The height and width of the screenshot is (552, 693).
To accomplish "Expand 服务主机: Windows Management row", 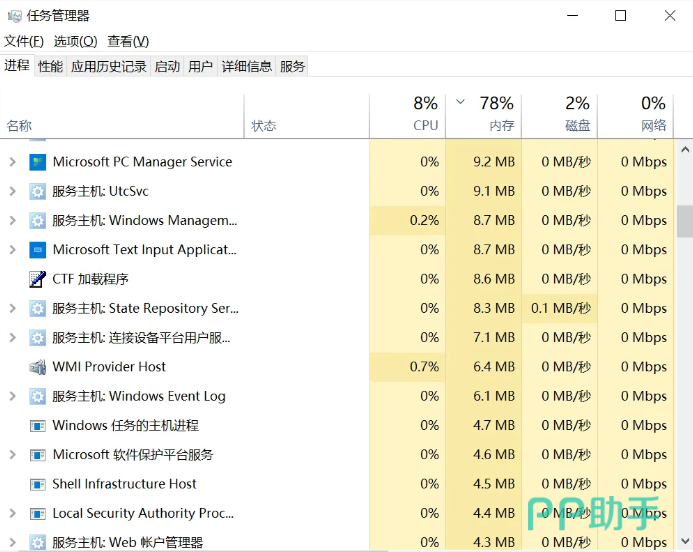I will 13,221.
